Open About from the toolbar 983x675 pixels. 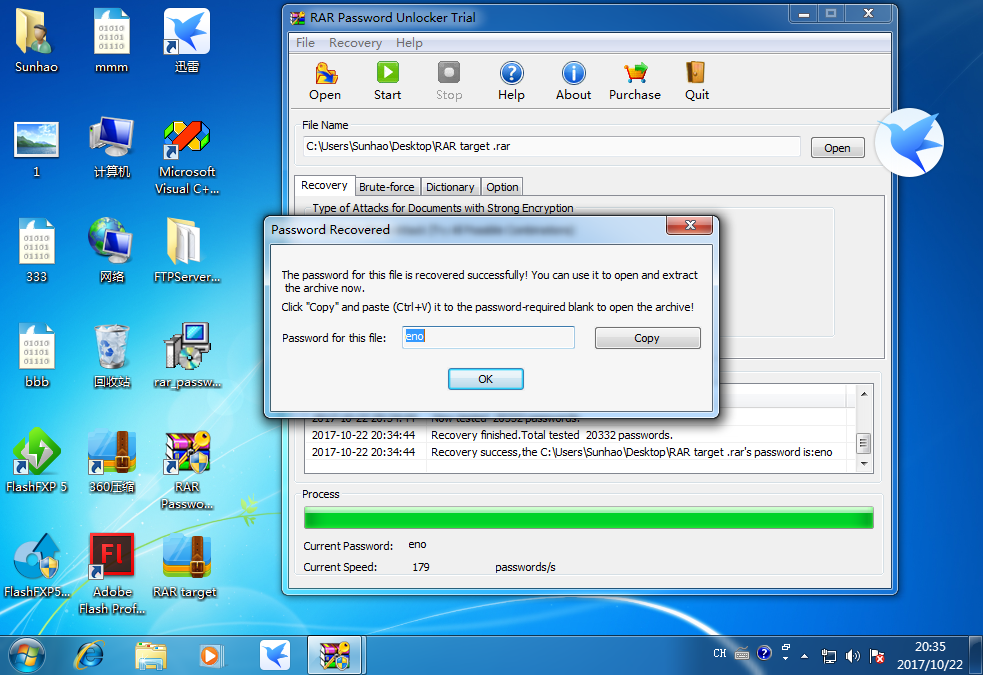pos(573,81)
